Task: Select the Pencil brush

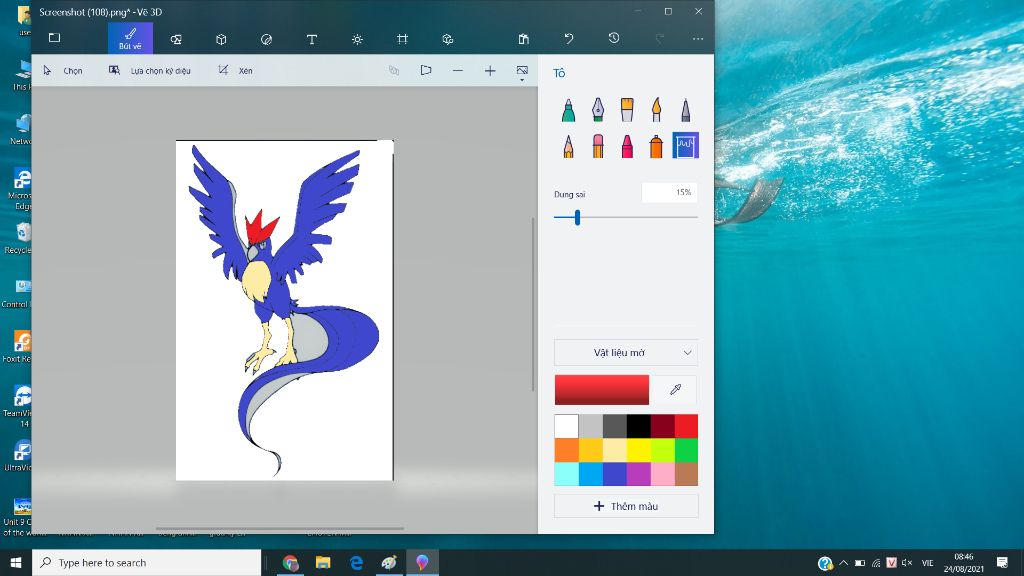Action: point(568,146)
